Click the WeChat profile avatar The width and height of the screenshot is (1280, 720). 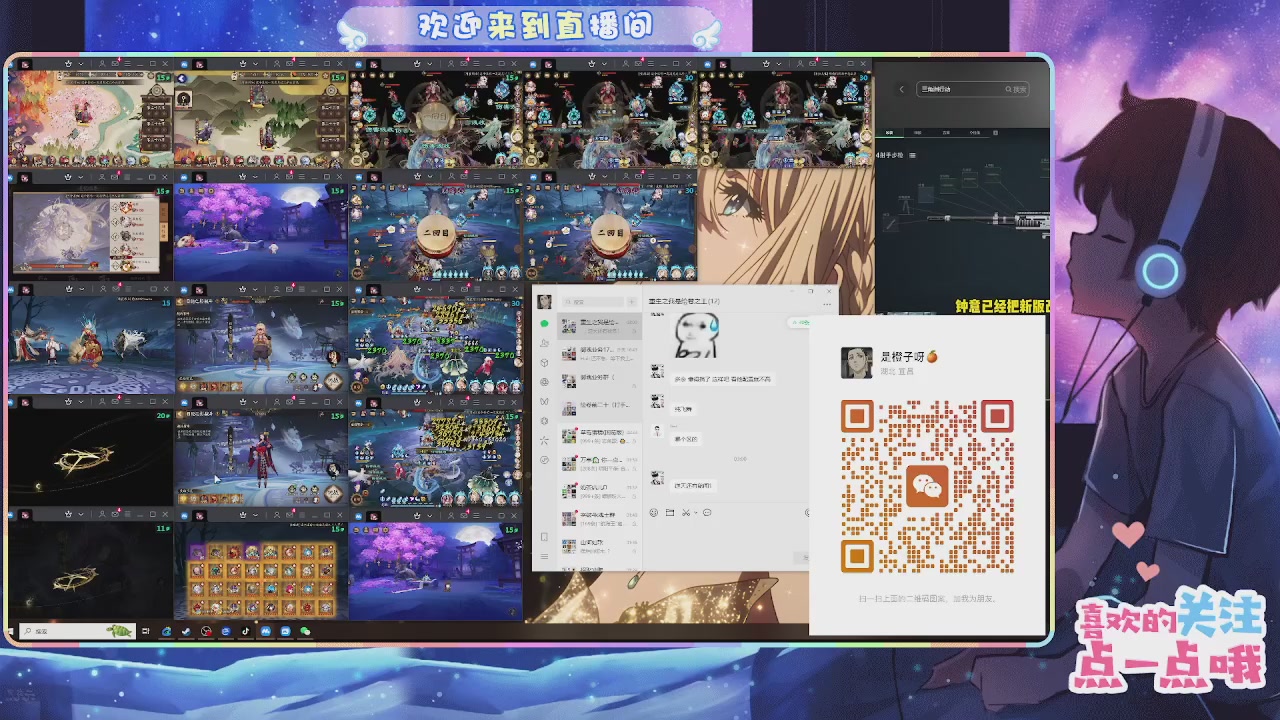click(x=544, y=301)
